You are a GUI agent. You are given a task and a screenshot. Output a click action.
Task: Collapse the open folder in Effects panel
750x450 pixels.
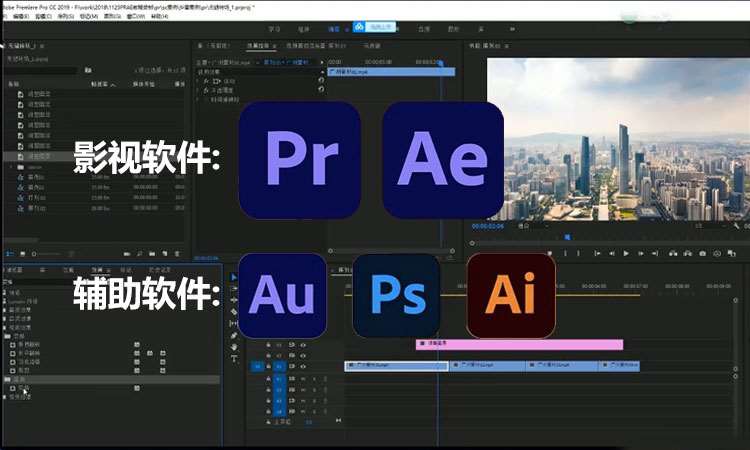[x=7, y=380]
